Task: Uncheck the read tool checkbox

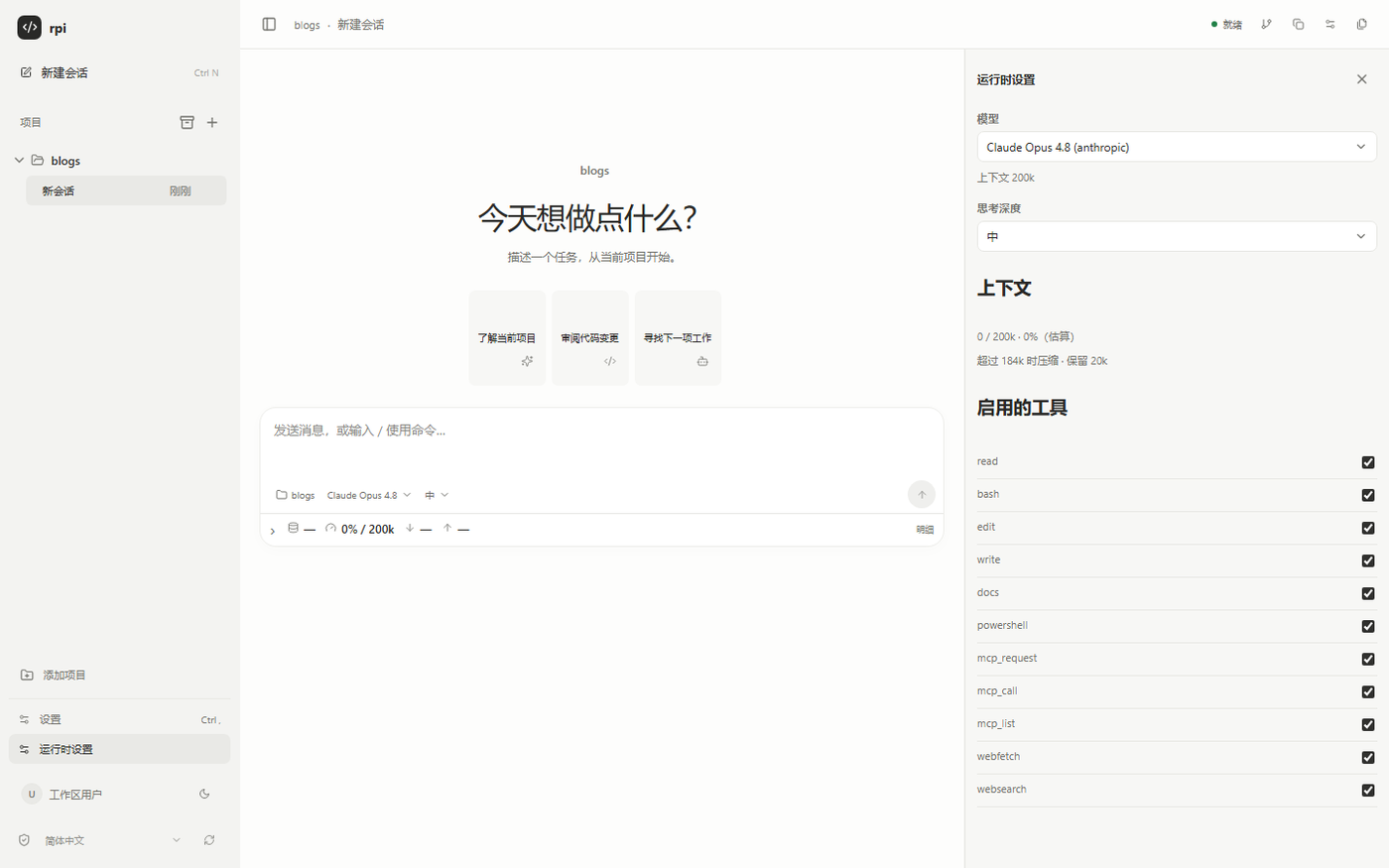Action: pos(1368,462)
